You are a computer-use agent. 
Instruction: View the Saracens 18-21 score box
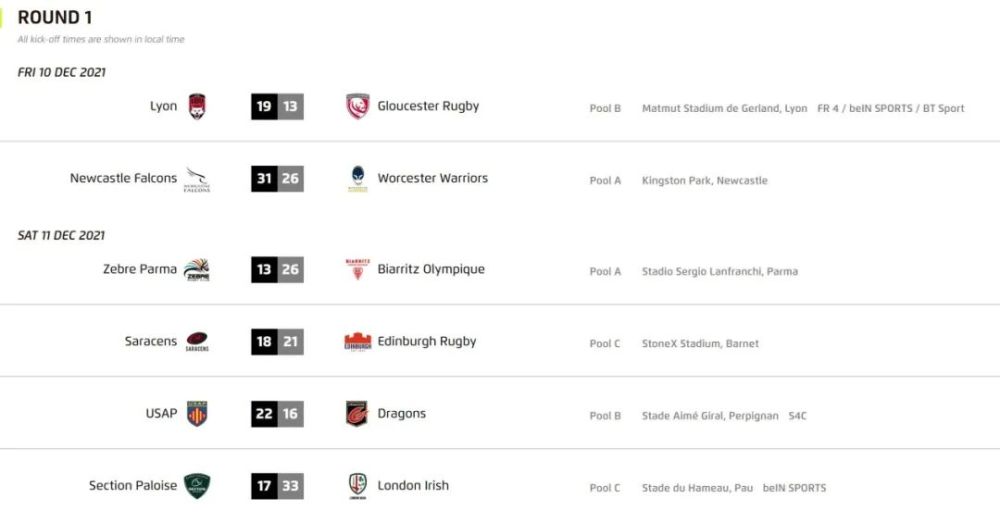pyautogui.click(x=277, y=342)
